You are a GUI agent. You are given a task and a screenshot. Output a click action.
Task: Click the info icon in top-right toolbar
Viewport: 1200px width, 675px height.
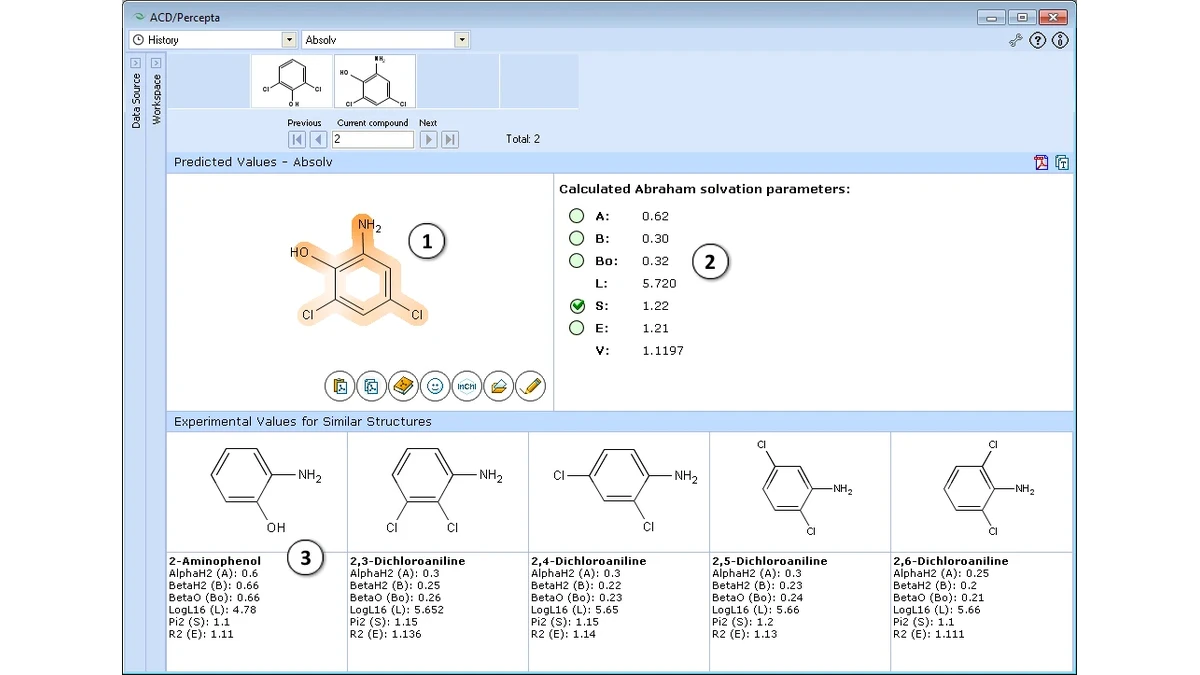tap(1061, 41)
